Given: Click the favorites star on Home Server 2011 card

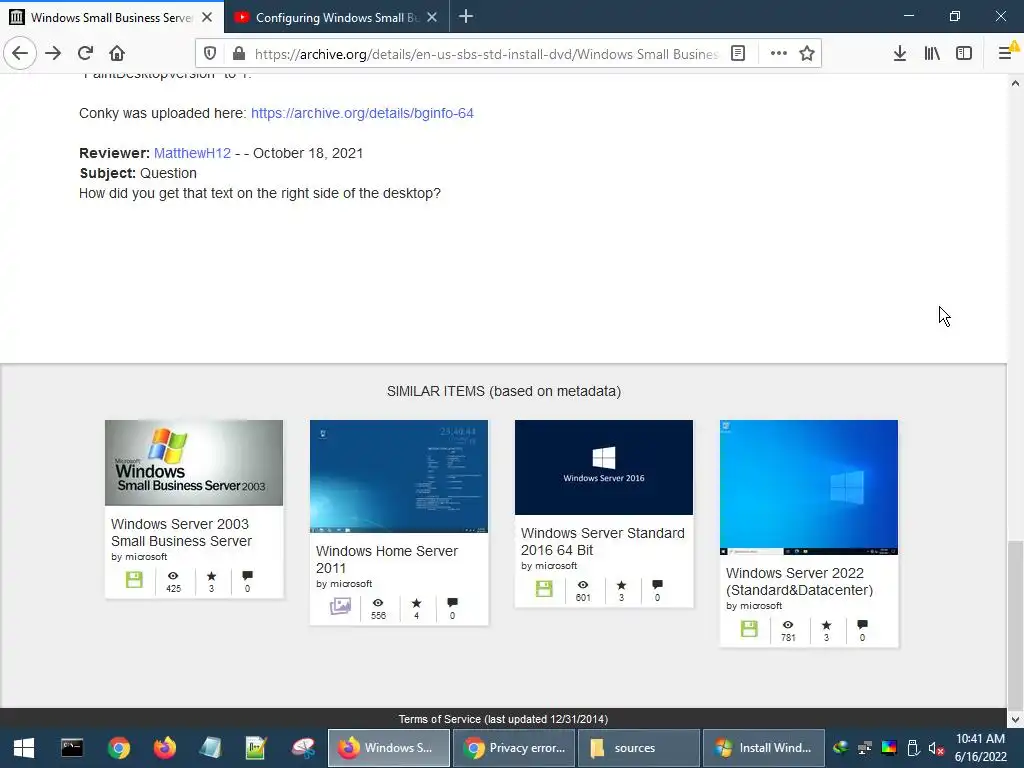Looking at the screenshot, I should point(417,603).
